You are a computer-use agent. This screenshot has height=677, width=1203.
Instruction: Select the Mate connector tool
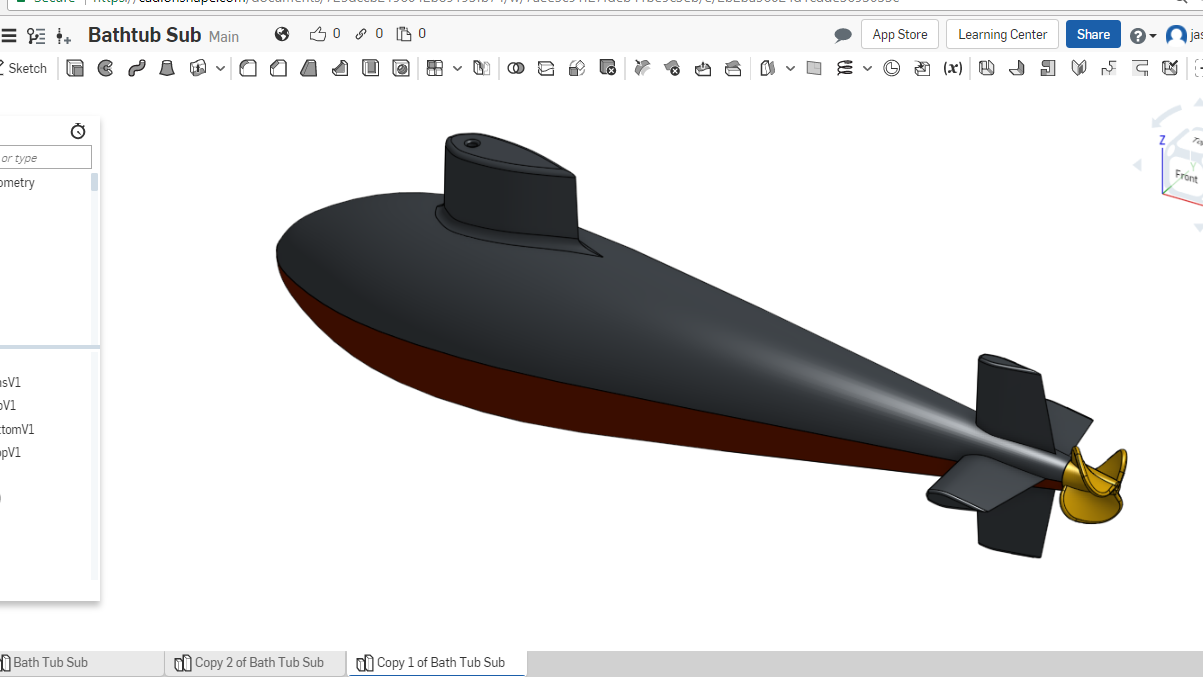(x=892, y=69)
